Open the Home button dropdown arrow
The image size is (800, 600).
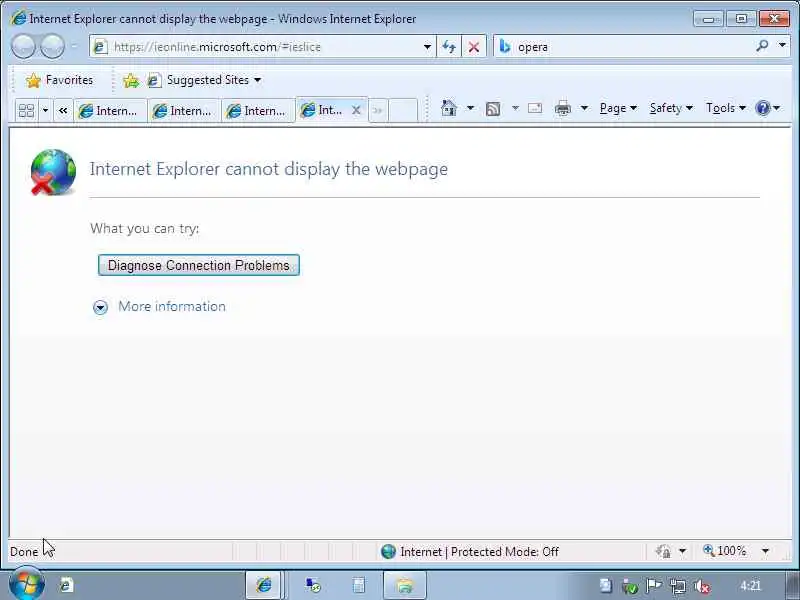point(470,108)
